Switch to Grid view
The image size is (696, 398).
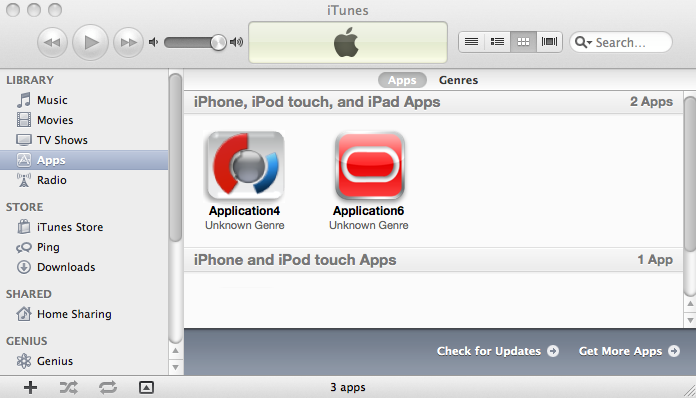(523, 42)
